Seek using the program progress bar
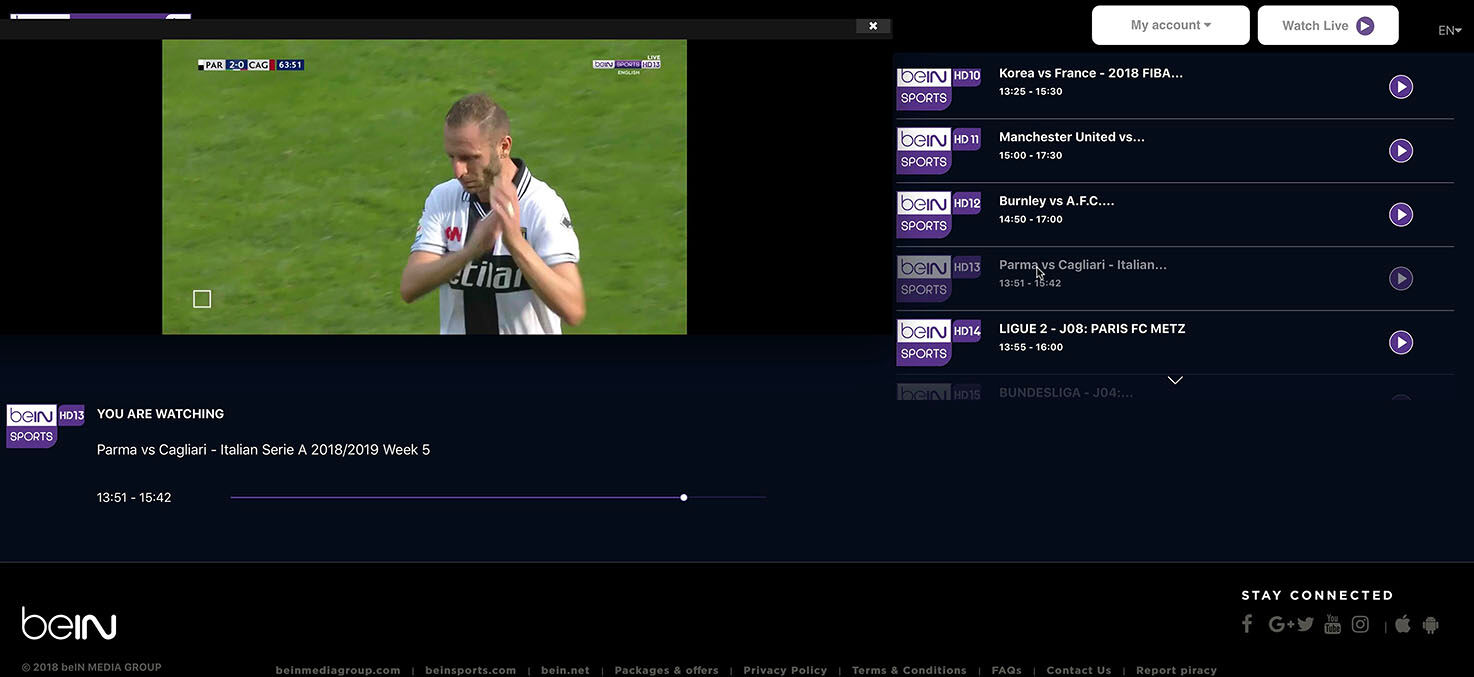Viewport: 1474px width, 677px height. click(498, 497)
